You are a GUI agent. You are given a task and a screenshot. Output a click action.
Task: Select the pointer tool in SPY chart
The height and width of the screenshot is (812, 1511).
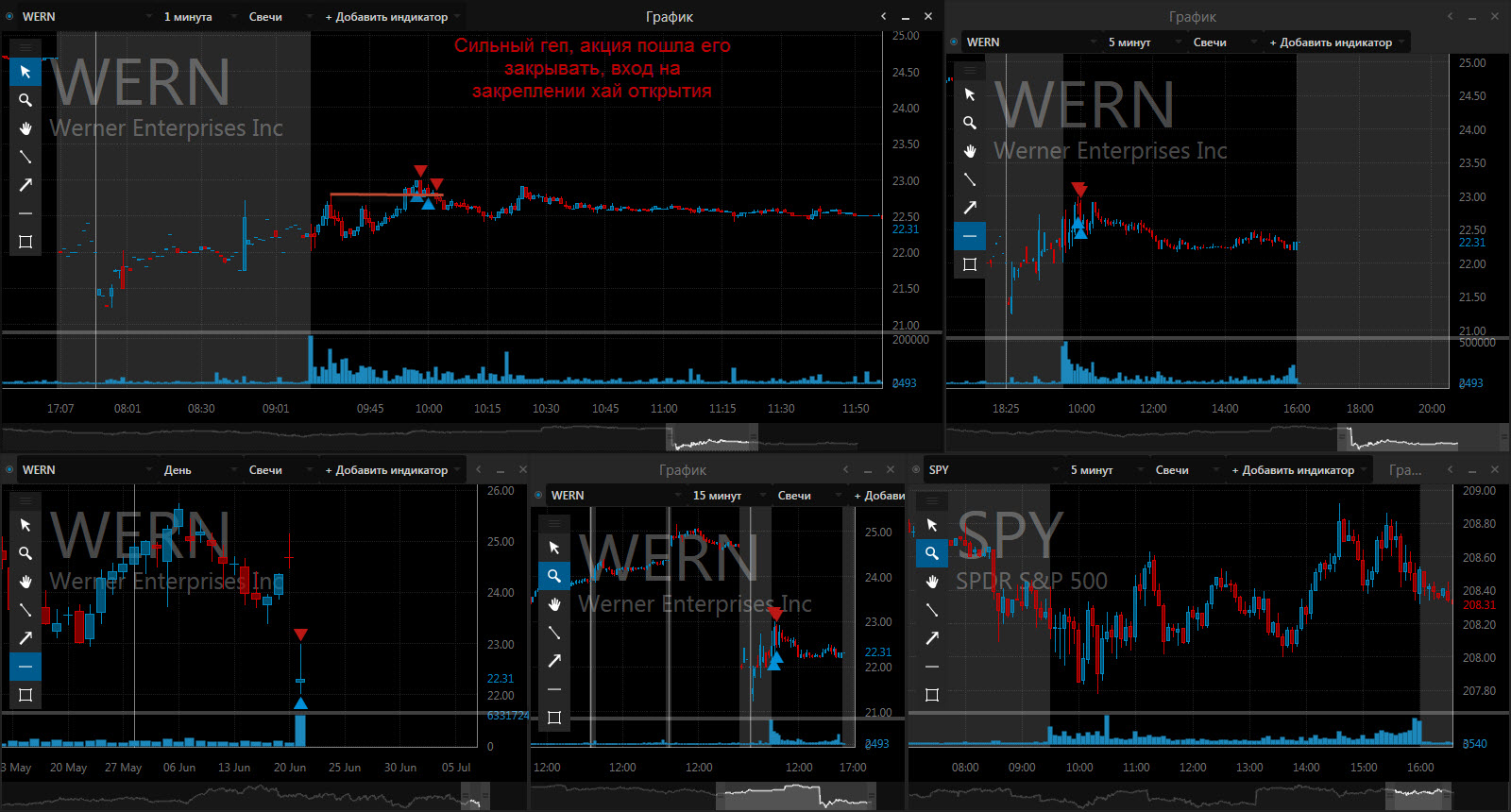[x=932, y=525]
